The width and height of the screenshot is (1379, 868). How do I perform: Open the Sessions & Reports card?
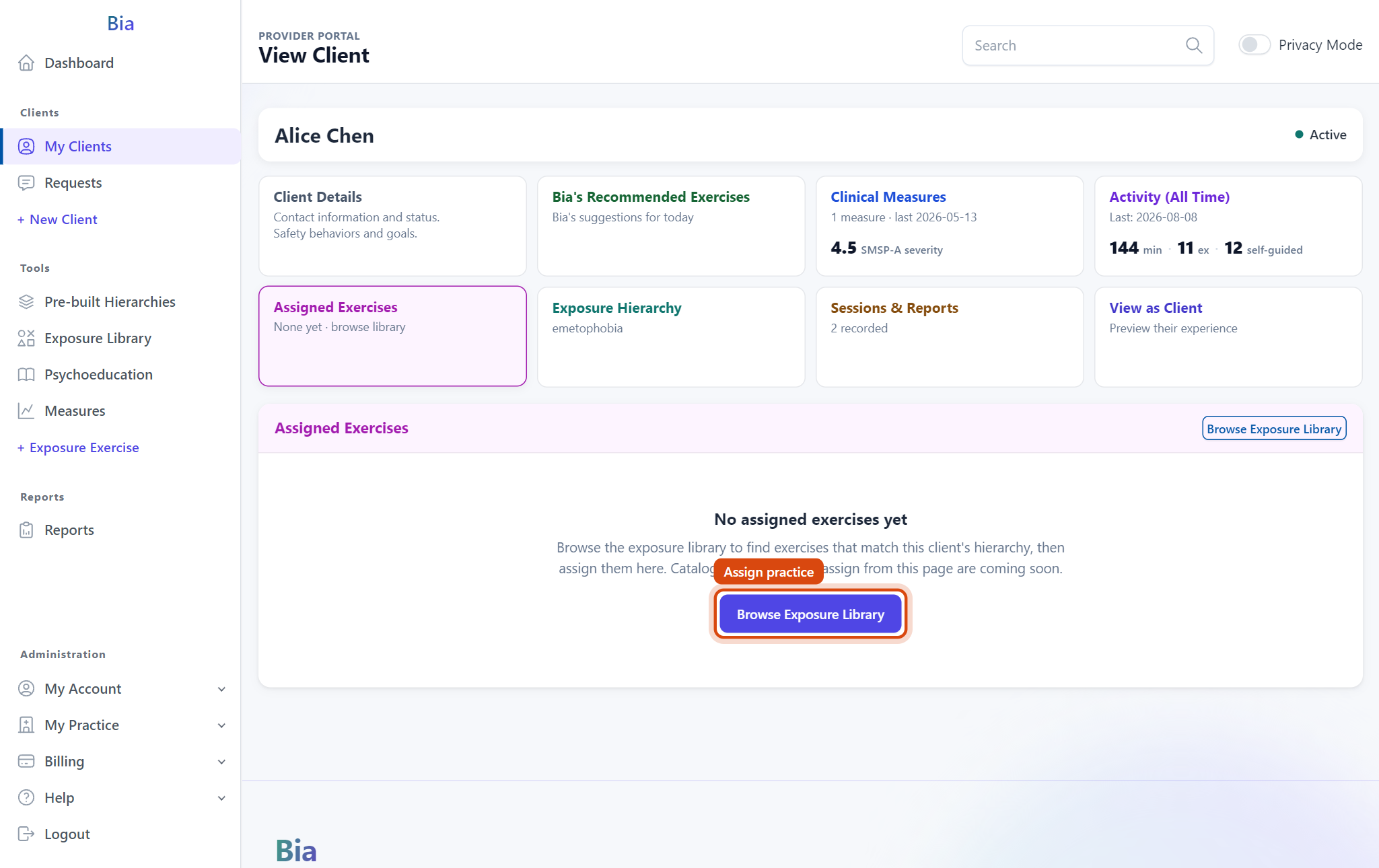point(950,336)
